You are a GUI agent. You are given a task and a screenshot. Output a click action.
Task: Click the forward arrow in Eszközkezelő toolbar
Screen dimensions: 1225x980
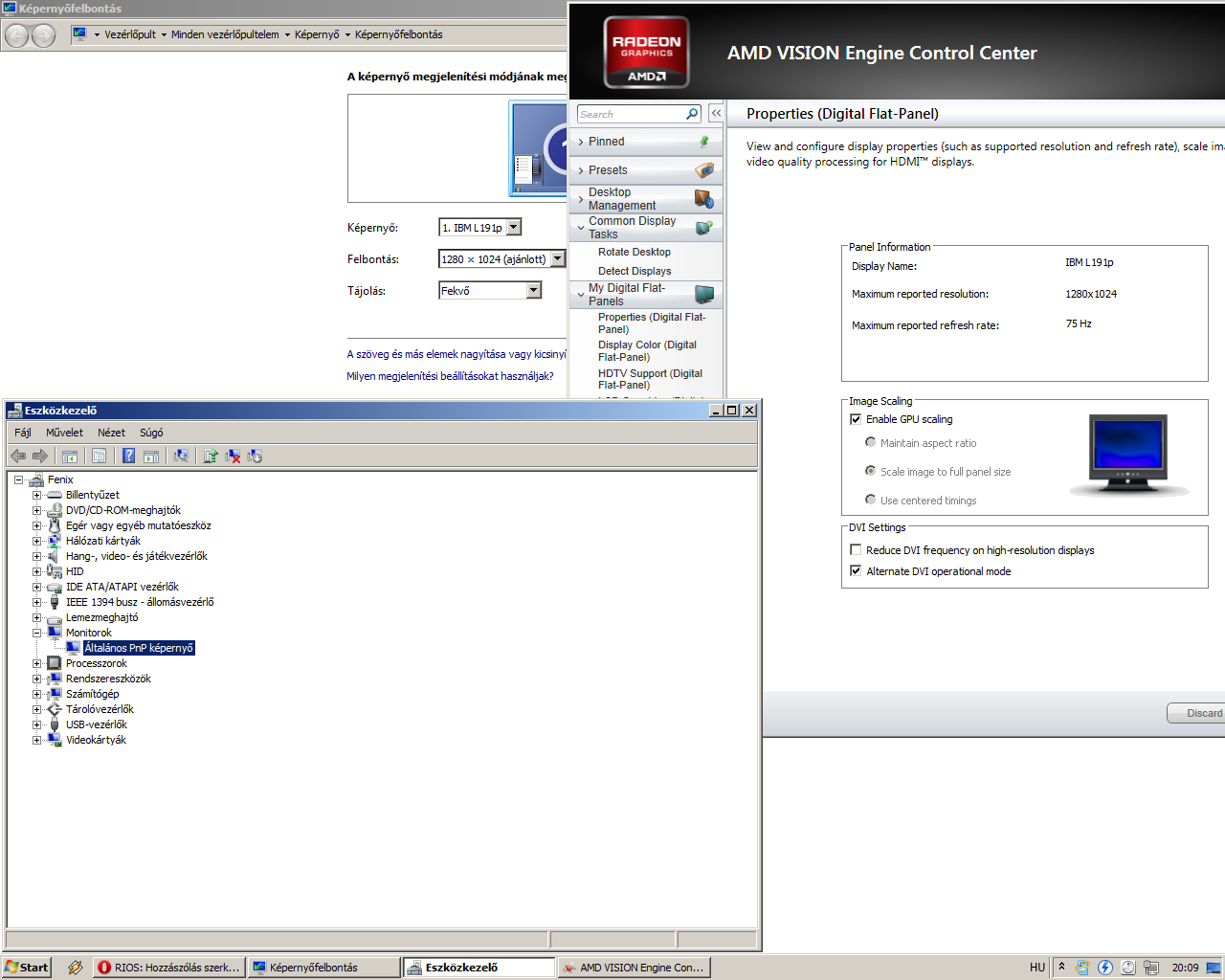point(40,457)
